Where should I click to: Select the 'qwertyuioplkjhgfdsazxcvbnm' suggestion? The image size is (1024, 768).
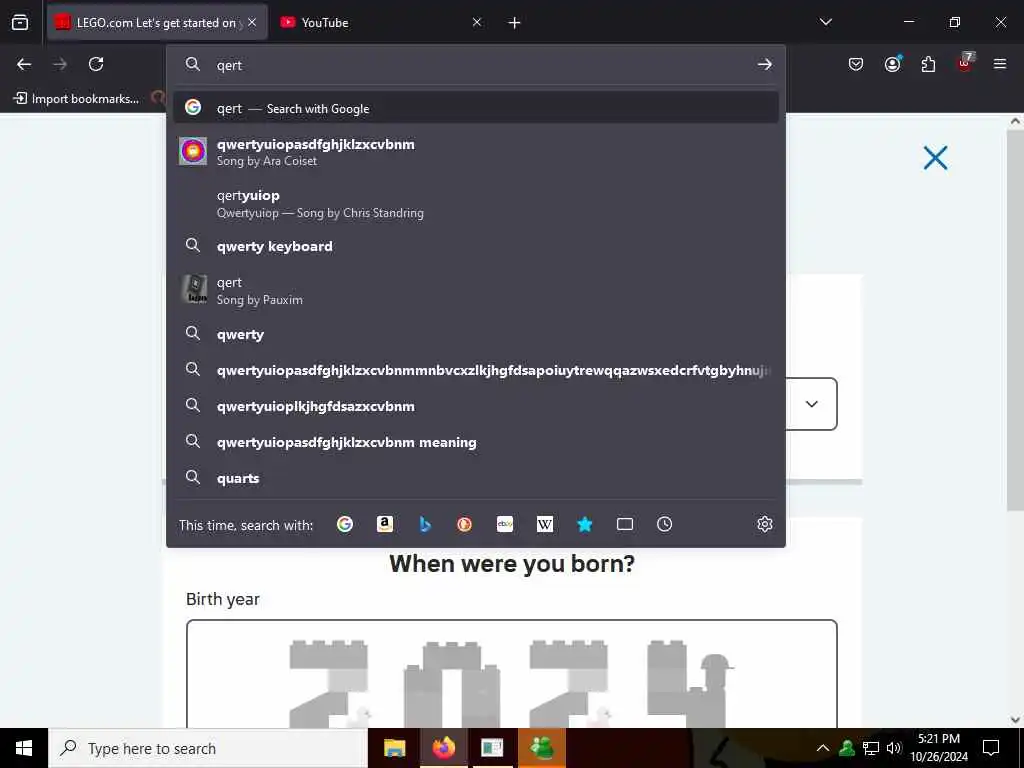475,406
